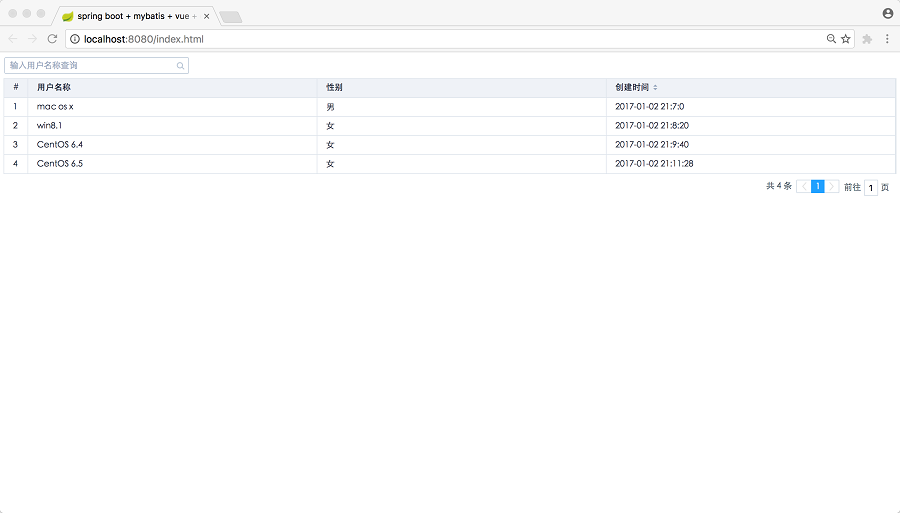Click the browser forward arrow
Viewport: 900px width, 513px height.
[x=32, y=39]
